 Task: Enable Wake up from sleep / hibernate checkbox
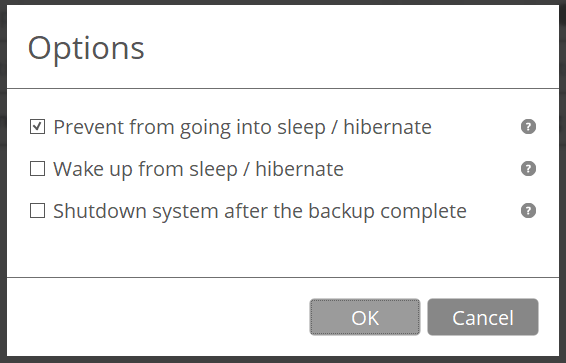(x=38, y=169)
